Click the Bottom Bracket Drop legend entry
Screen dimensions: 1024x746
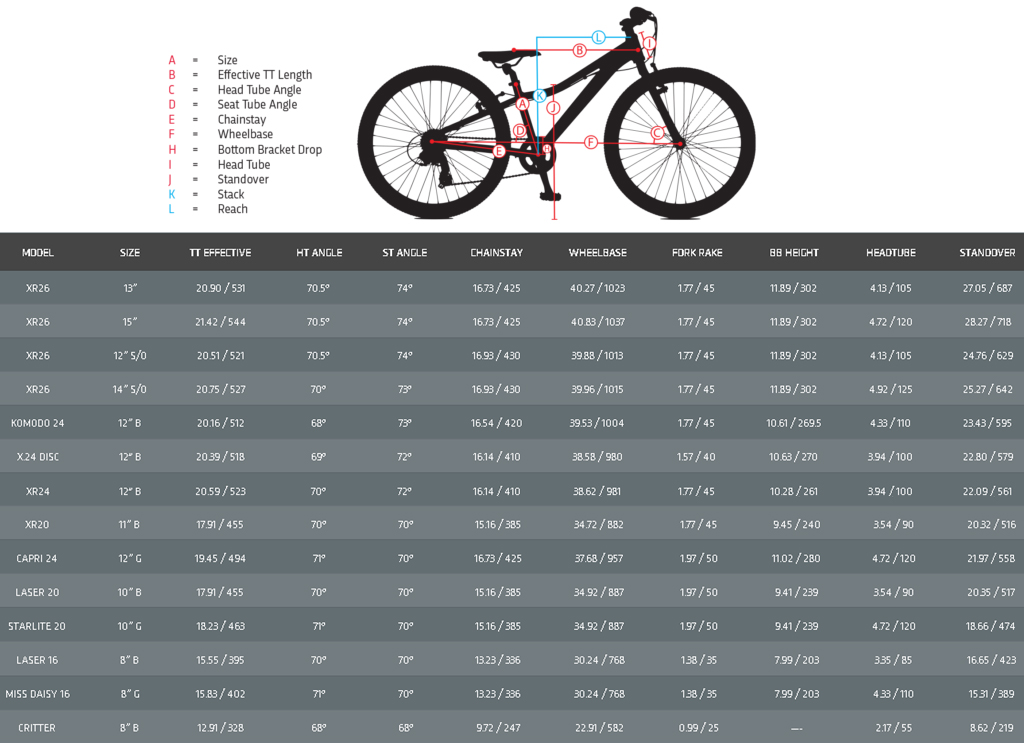270,150
